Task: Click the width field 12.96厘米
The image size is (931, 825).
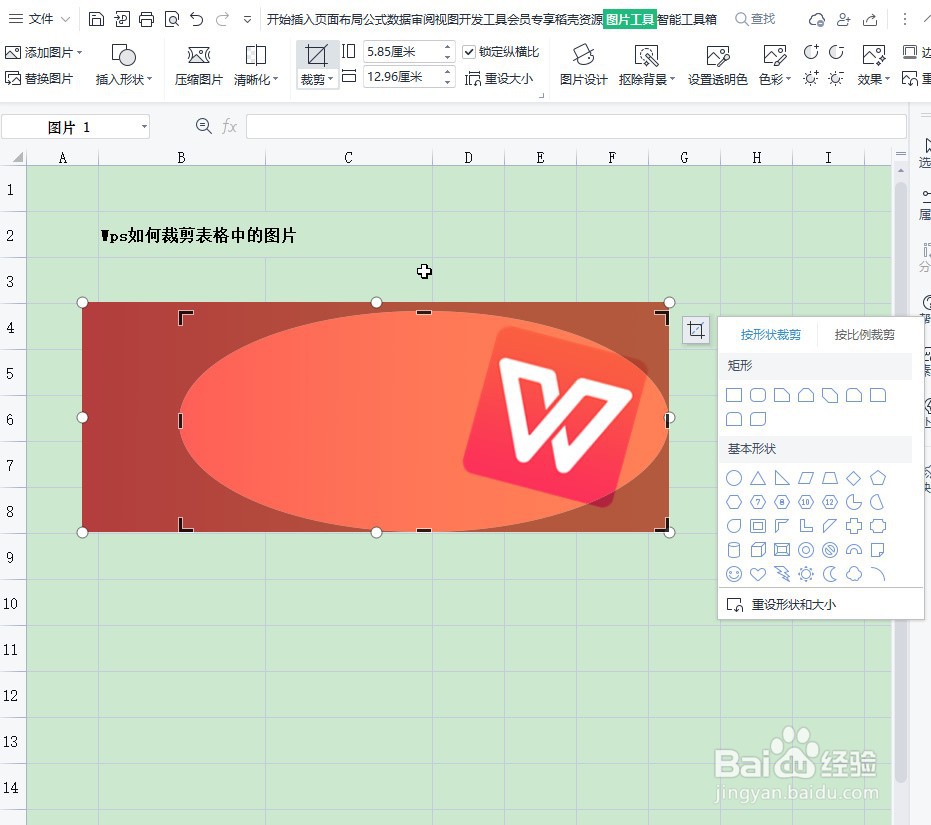Action: tap(403, 77)
